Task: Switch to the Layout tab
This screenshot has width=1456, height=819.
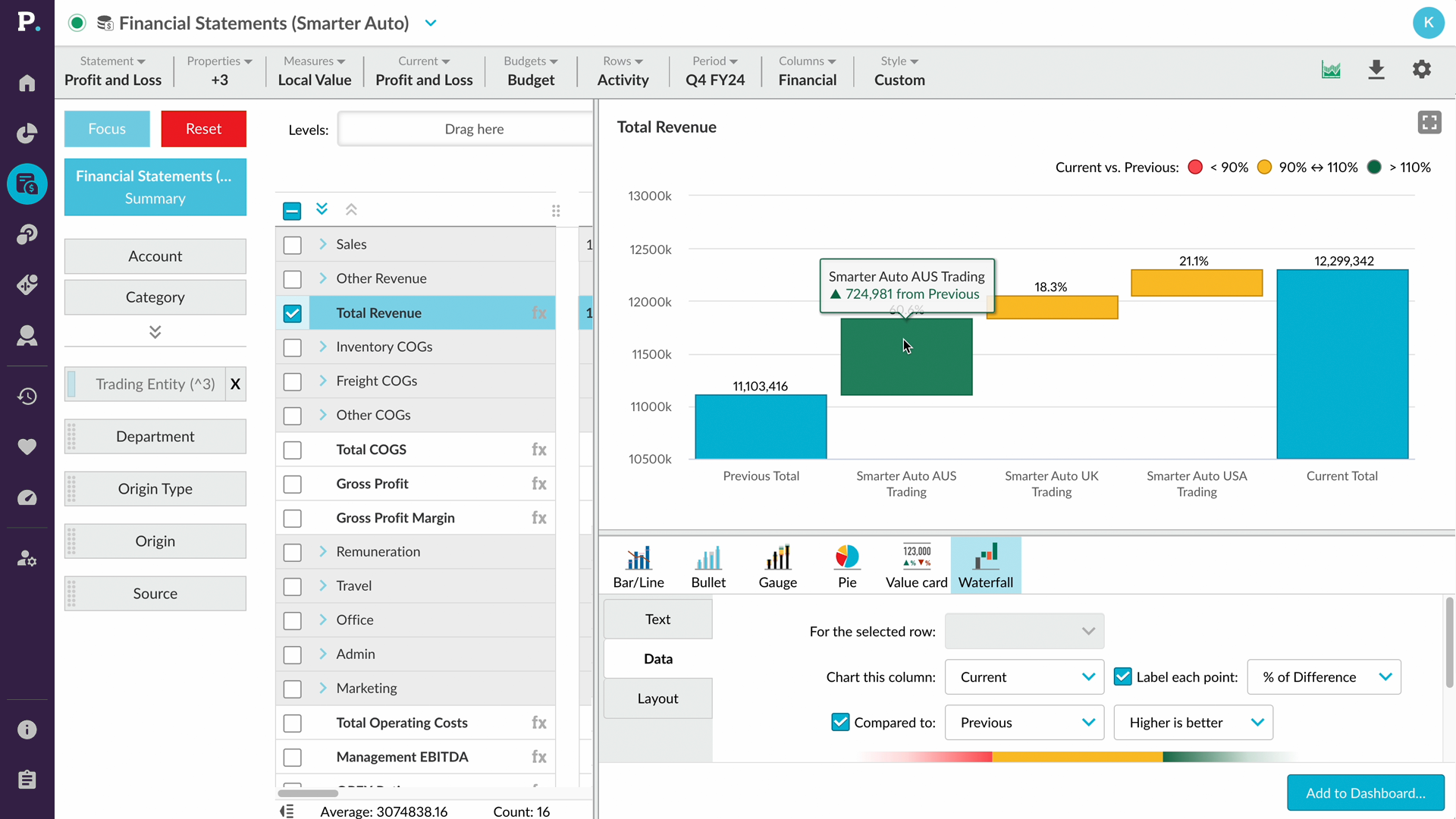Action: [657, 698]
